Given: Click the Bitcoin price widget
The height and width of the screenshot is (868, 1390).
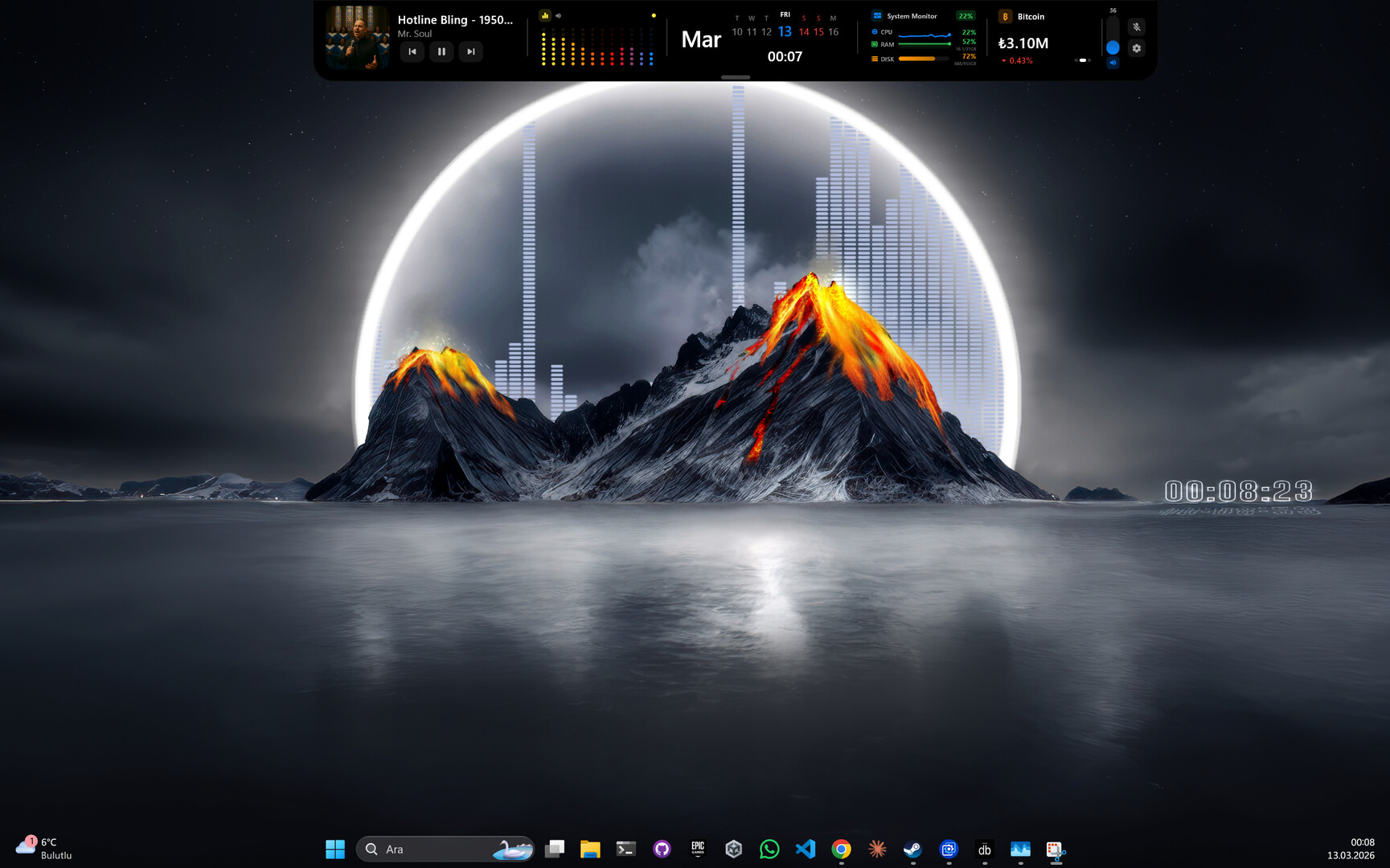Looking at the screenshot, I should 1023,43.
